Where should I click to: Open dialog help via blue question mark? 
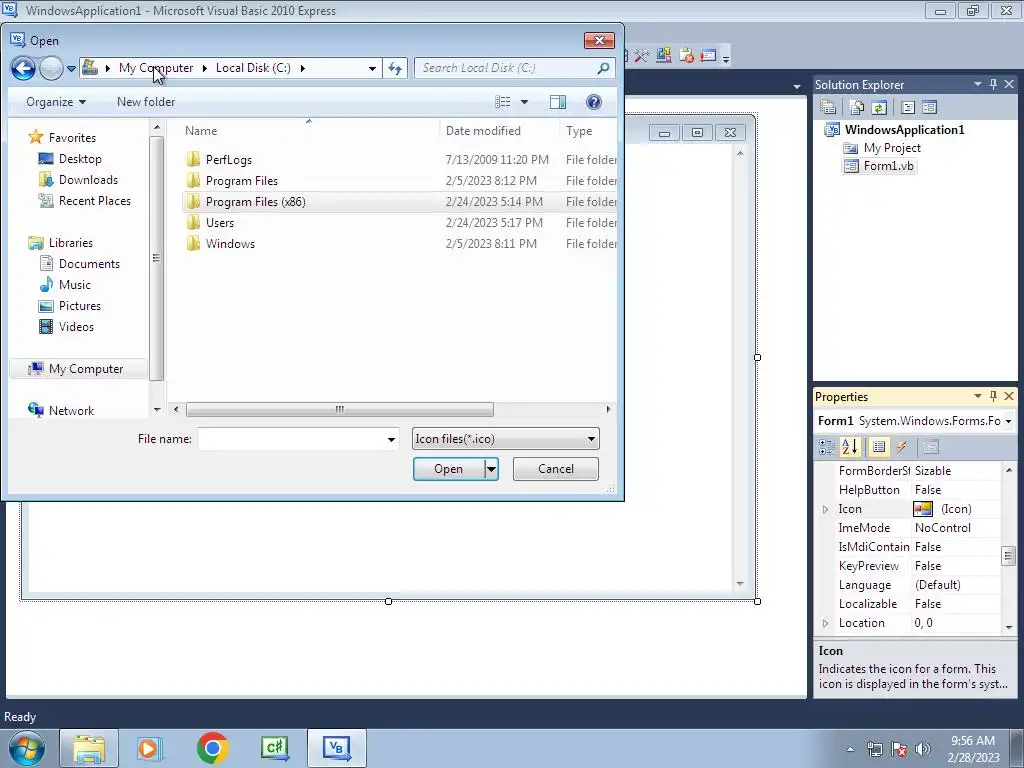click(x=594, y=102)
